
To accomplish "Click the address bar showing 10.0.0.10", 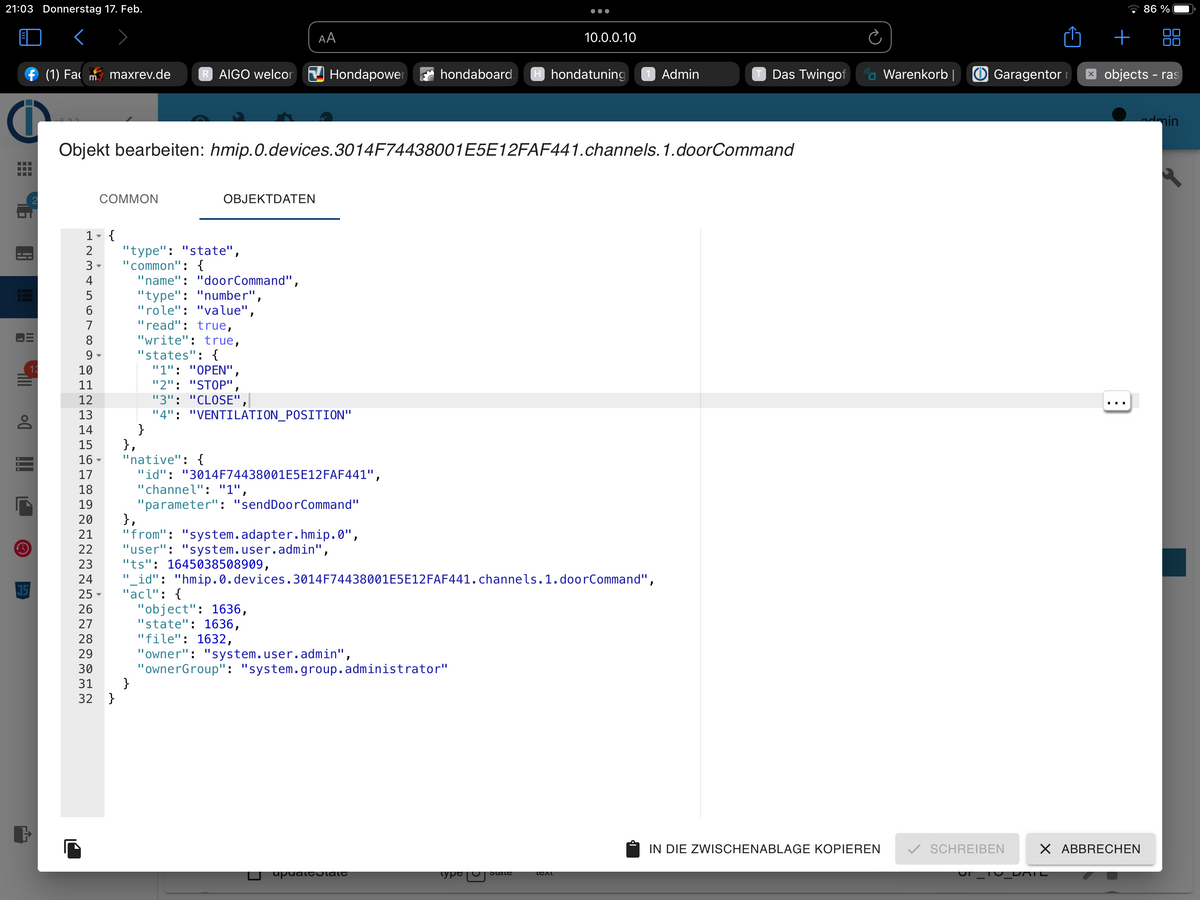I will pos(600,37).
